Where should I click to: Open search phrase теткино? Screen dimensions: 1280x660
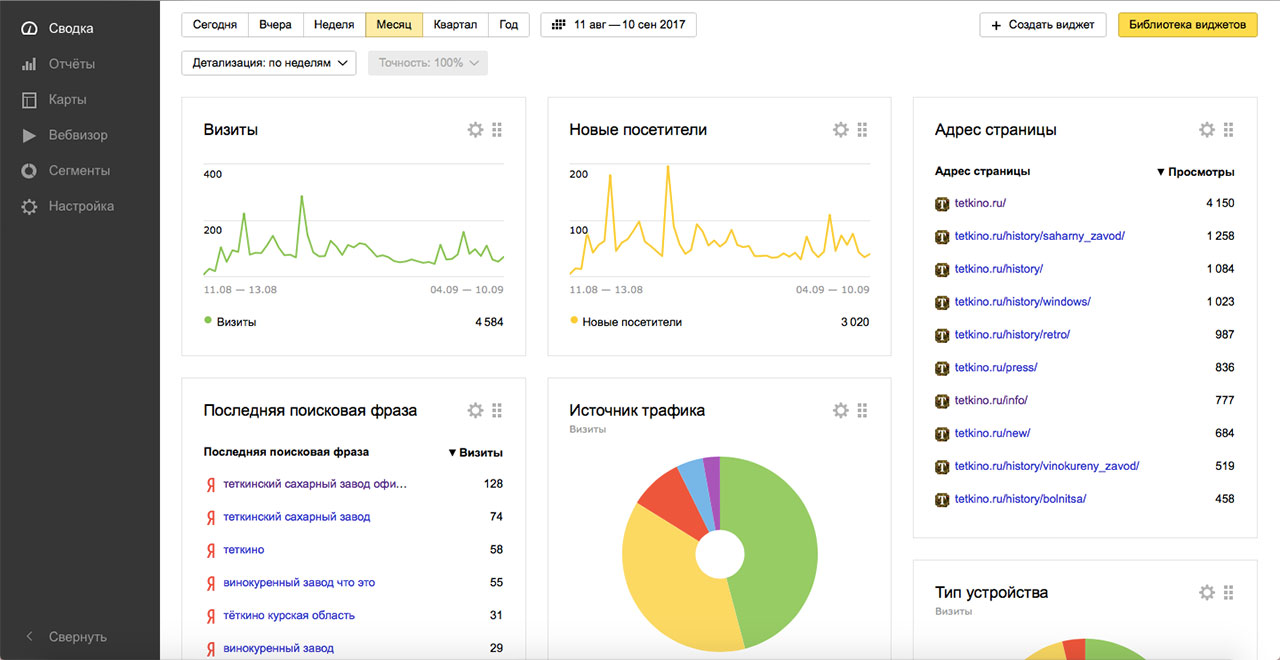pyautogui.click(x=244, y=550)
